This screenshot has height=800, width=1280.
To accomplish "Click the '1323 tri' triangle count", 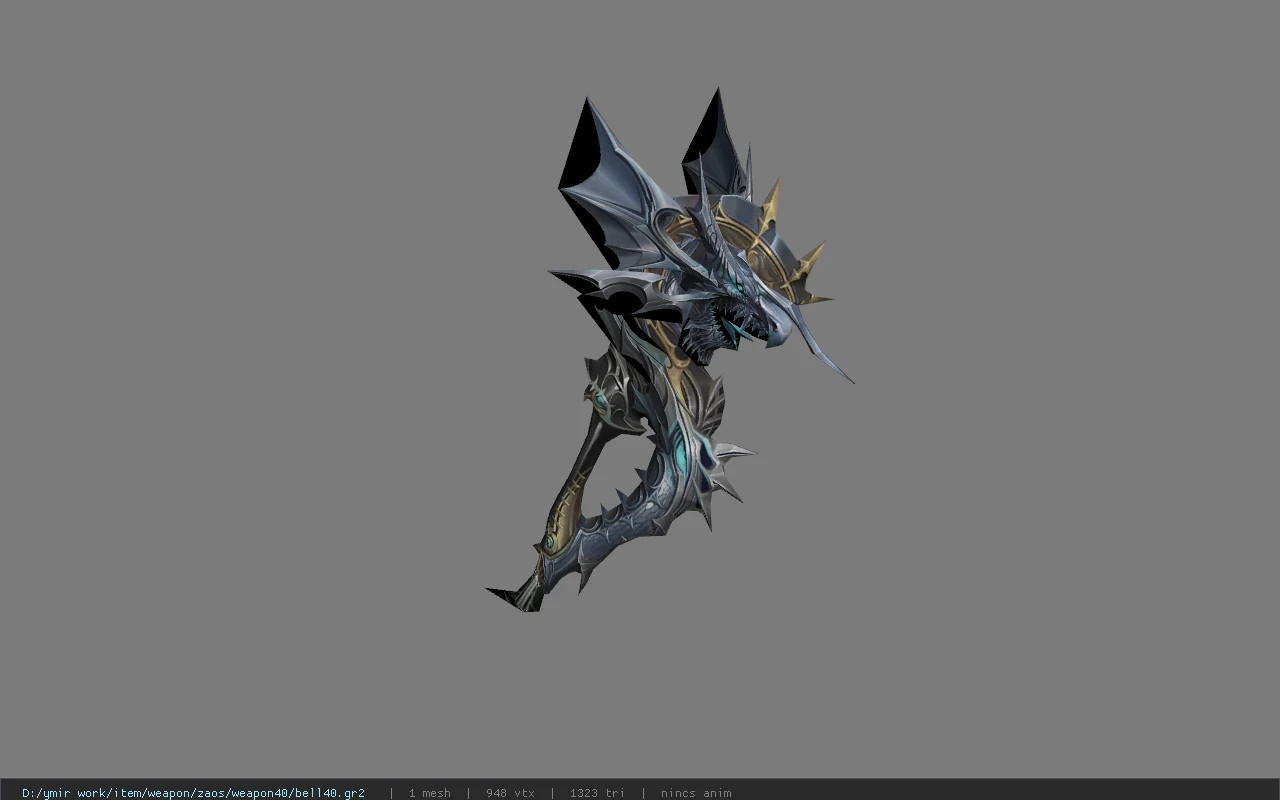I will pos(597,793).
